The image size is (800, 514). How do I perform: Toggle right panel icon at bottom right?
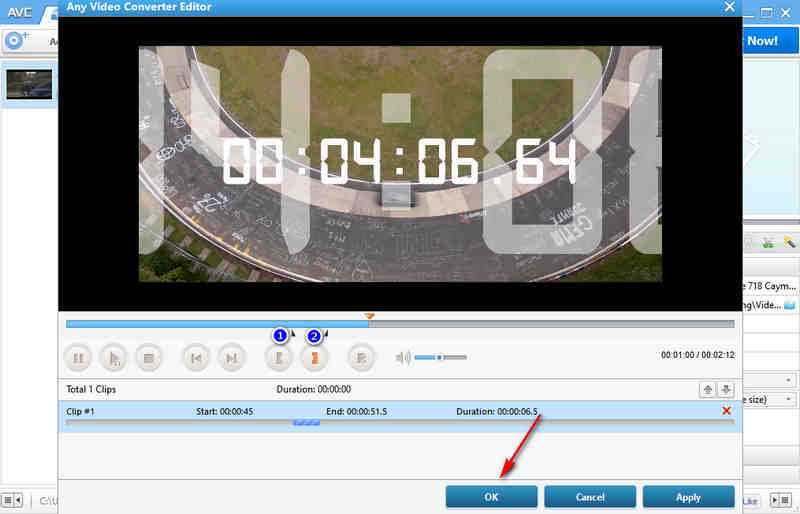[781, 501]
